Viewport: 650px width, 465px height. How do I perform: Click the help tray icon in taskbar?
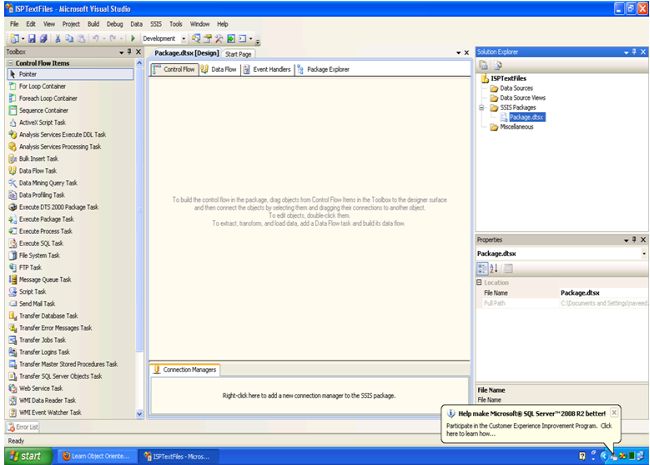pyautogui.click(x=582, y=456)
